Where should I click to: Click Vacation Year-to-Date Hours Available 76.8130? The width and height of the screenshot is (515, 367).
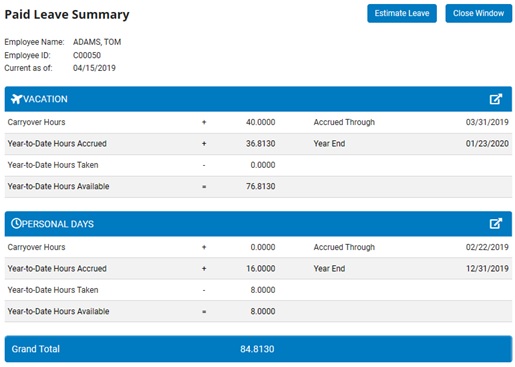click(x=261, y=186)
